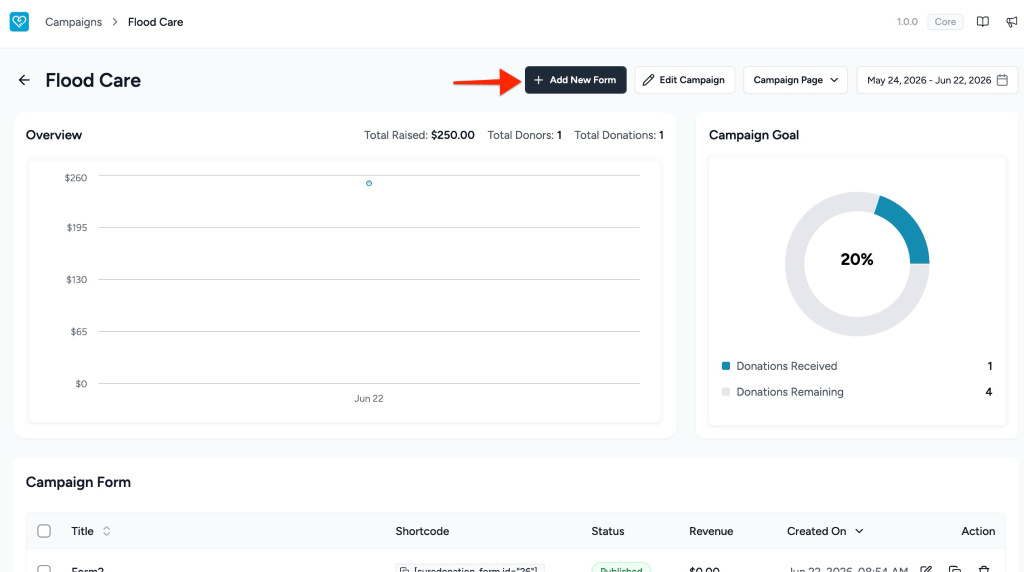Image resolution: width=1024 pixels, height=572 pixels.
Task: Click the Campaign Form section heading
Action: [78, 483]
